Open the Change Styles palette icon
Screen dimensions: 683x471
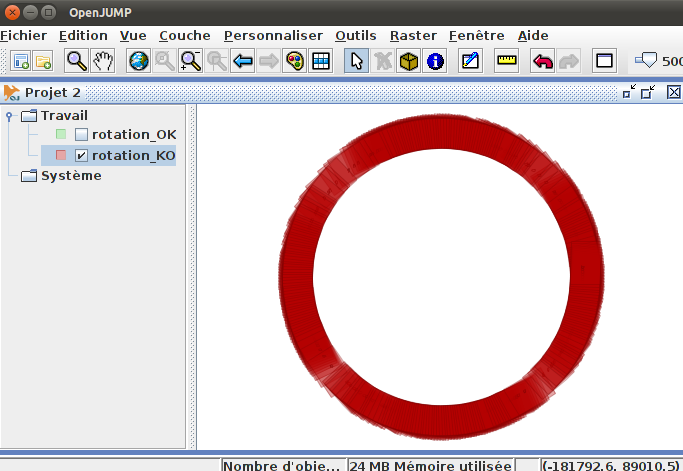(295, 61)
